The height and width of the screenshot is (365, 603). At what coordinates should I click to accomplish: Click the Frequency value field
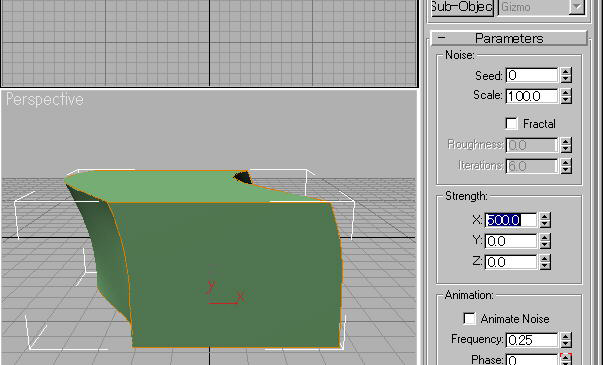tap(531, 340)
